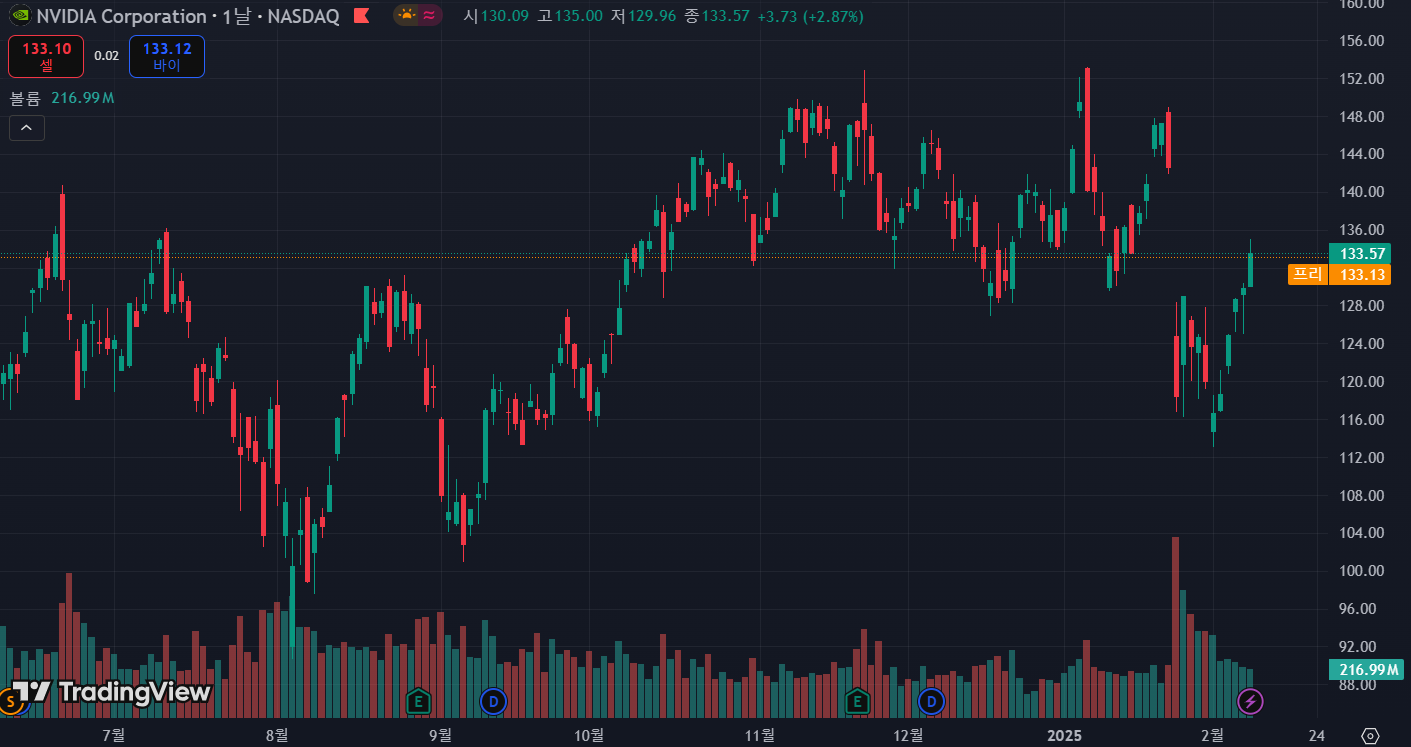Click the 볼륨 volume indicator label
The height and width of the screenshot is (747, 1411).
click(x=25, y=98)
